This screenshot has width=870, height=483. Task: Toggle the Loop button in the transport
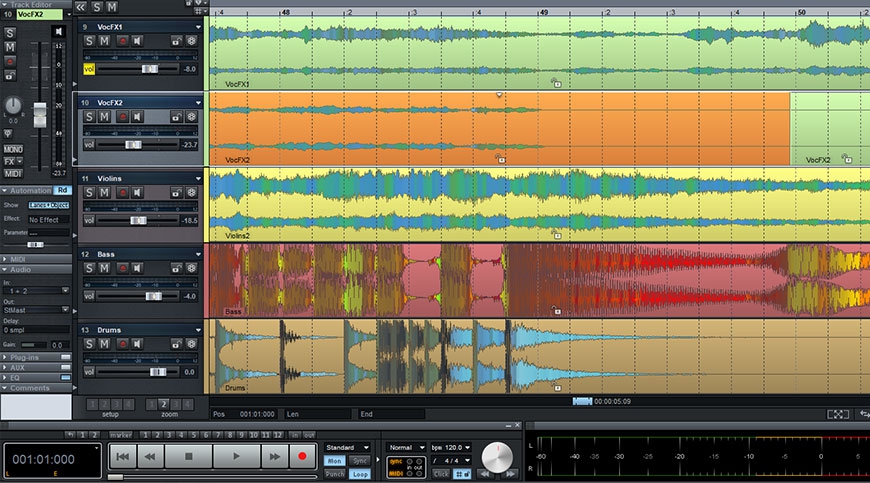pos(360,473)
